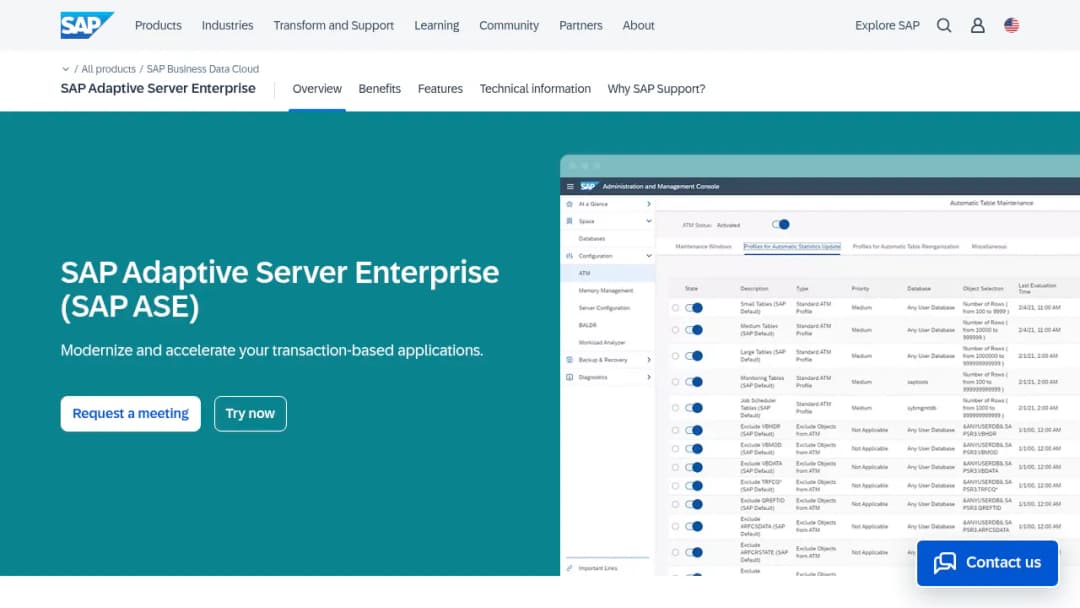The width and height of the screenshot is (1080, 608).
Task: Collapse the Configuration section chevron
Action: coord(649,256)
